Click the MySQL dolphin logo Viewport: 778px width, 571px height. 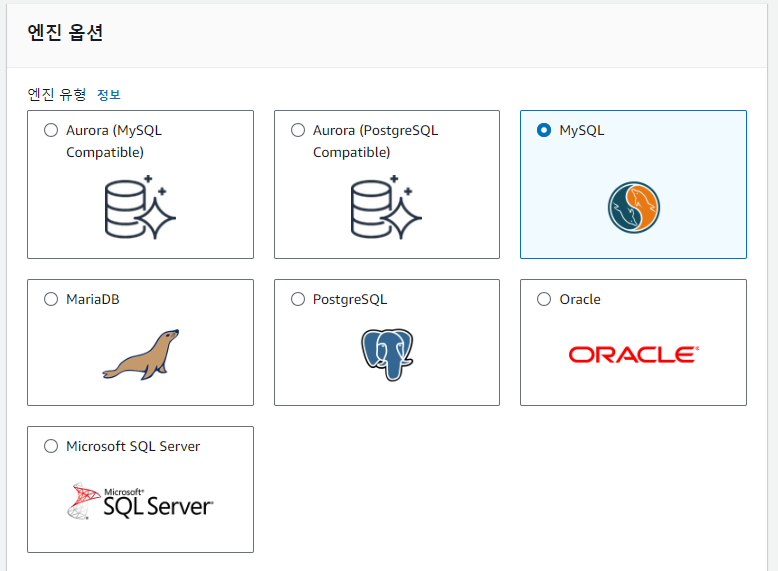tap(634, 207)
